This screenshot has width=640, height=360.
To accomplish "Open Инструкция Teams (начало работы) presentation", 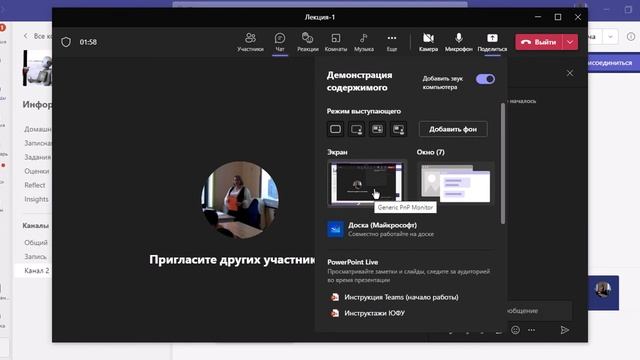I will [x=394, y=297].
